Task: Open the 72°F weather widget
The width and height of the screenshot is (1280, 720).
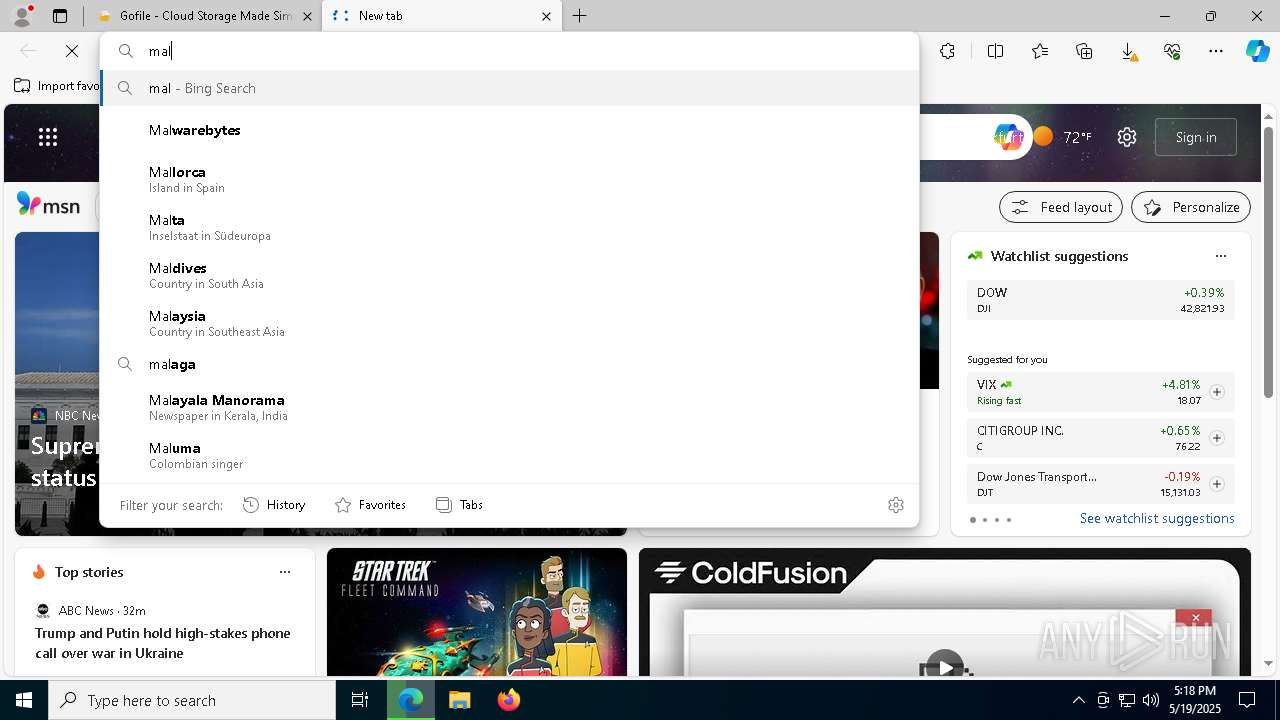Action: tap(1062, 137)
